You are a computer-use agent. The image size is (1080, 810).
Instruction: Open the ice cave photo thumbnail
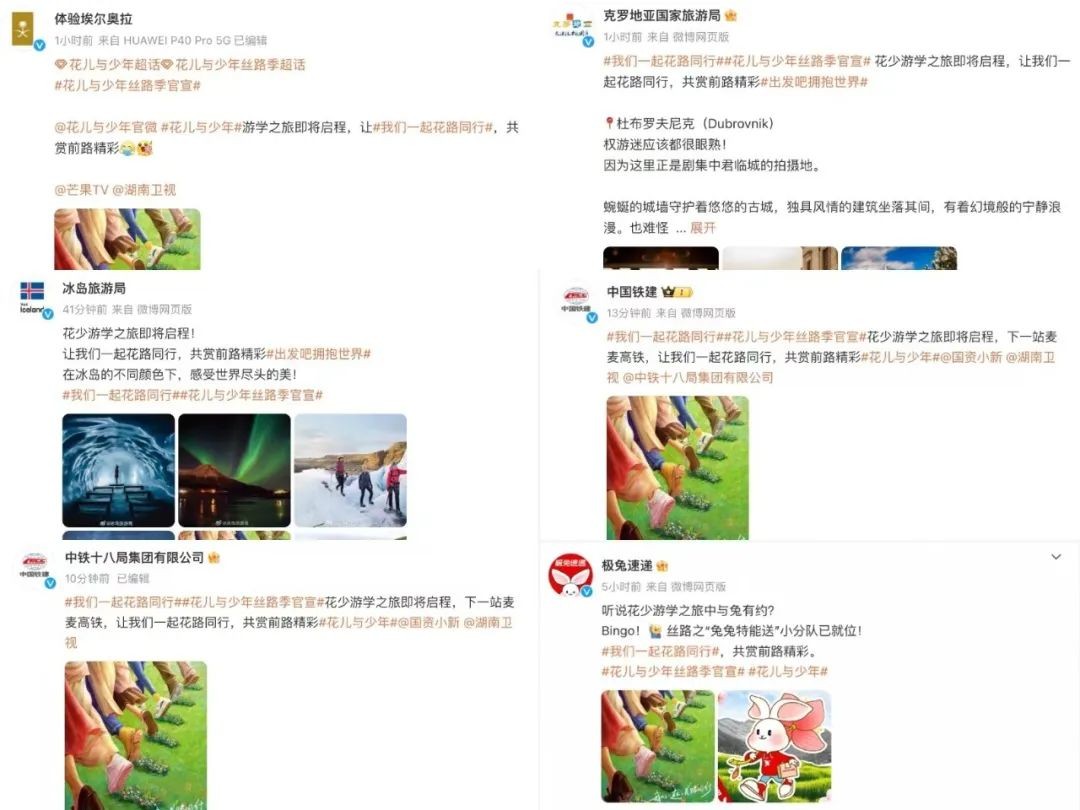pyautogui.click(x=118, y=470)
